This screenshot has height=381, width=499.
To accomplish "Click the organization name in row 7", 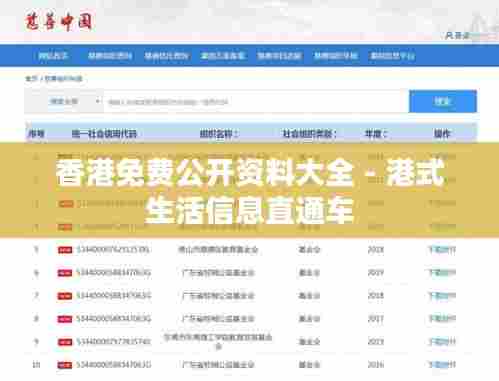I will tap(218, 296).
